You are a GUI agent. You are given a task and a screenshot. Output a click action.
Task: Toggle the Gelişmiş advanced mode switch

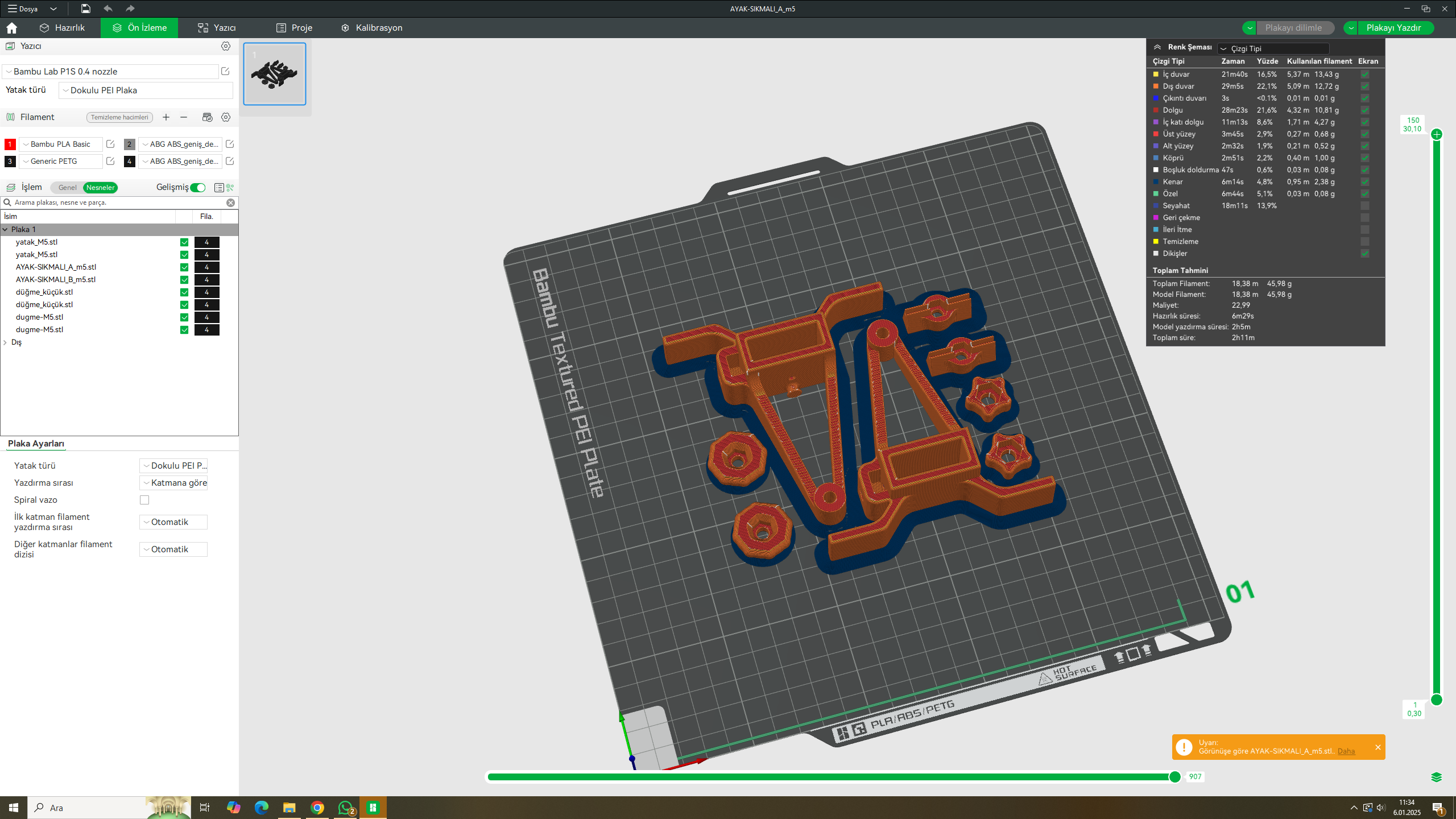click(198, 188)
